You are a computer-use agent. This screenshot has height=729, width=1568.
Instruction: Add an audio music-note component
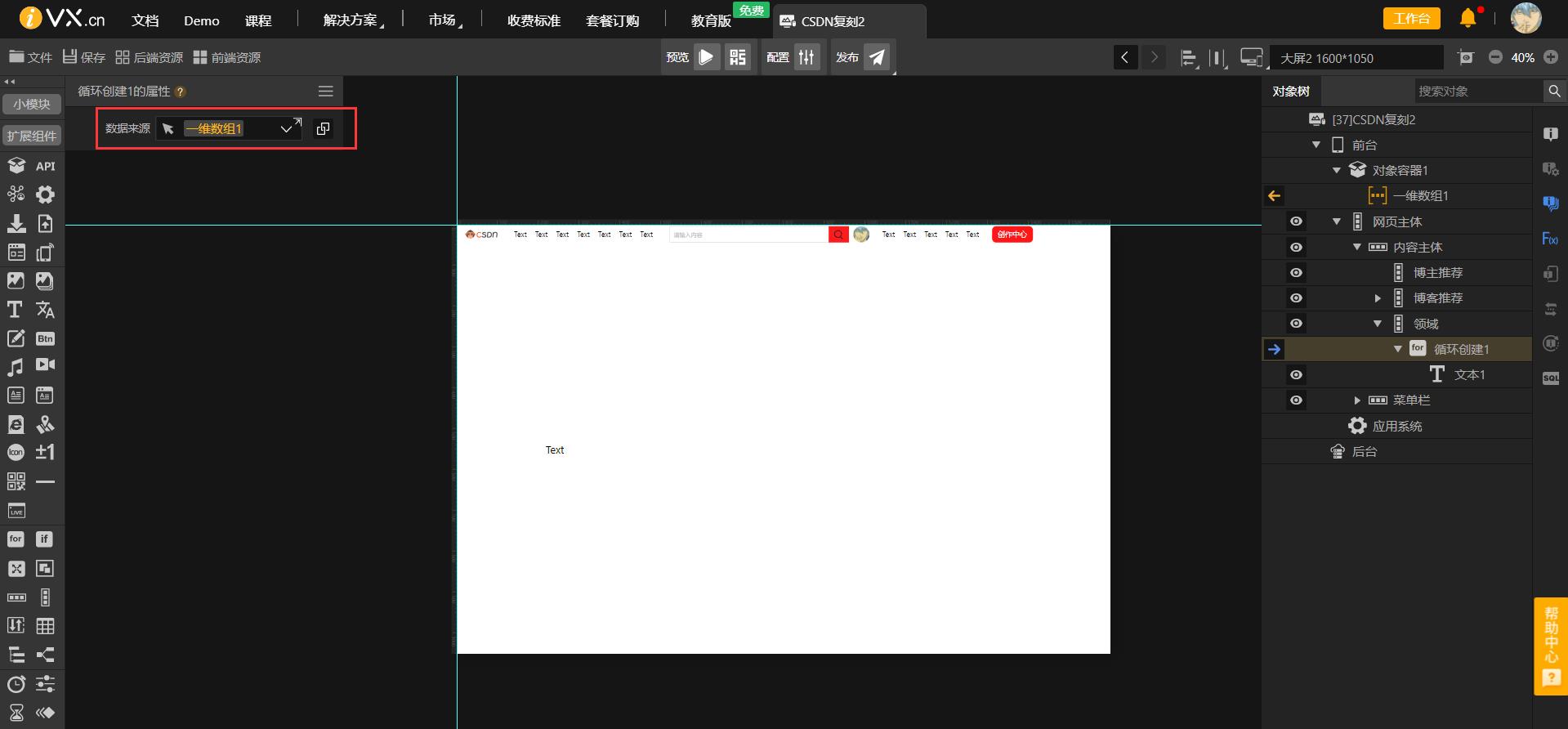point(15,367)
